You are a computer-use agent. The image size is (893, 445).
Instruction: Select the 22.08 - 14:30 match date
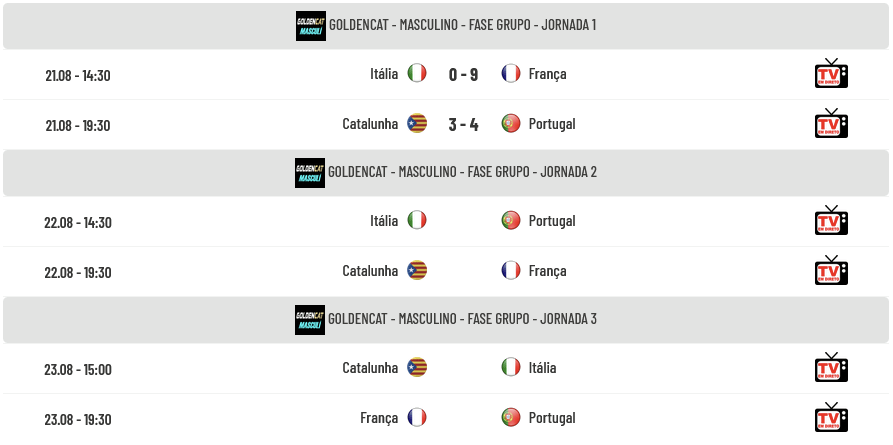pos(78,222)
